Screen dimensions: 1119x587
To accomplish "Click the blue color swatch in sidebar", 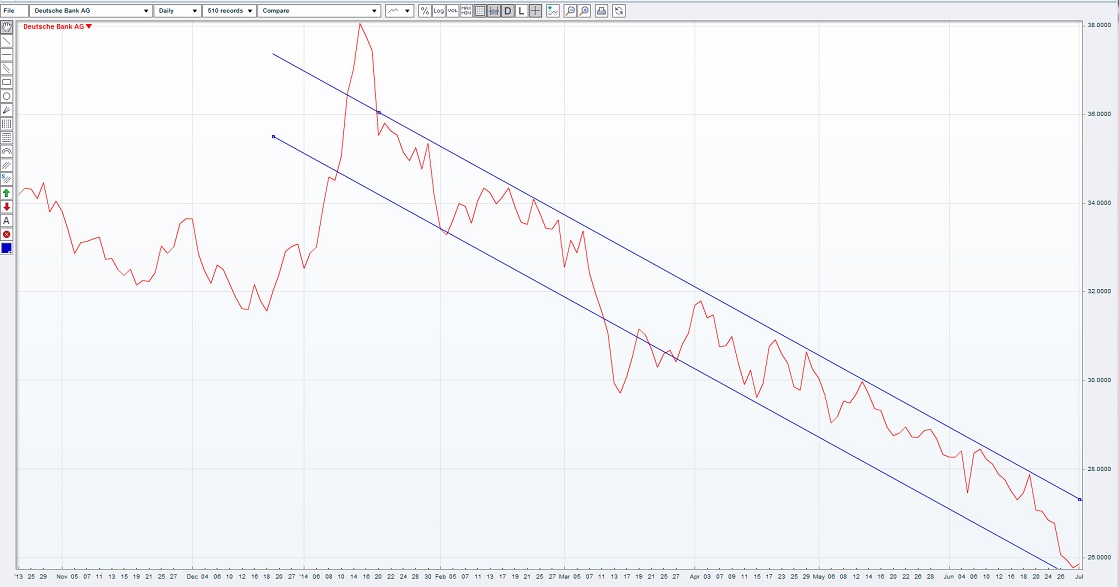I will 6,249.
